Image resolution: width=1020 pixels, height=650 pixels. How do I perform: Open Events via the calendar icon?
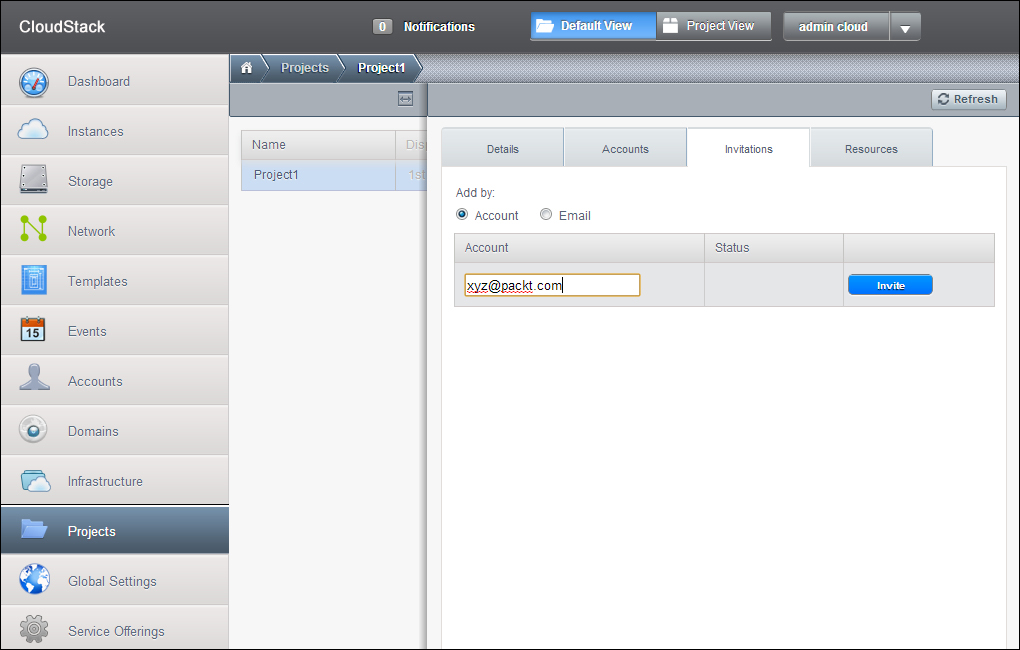click(34, 331)
